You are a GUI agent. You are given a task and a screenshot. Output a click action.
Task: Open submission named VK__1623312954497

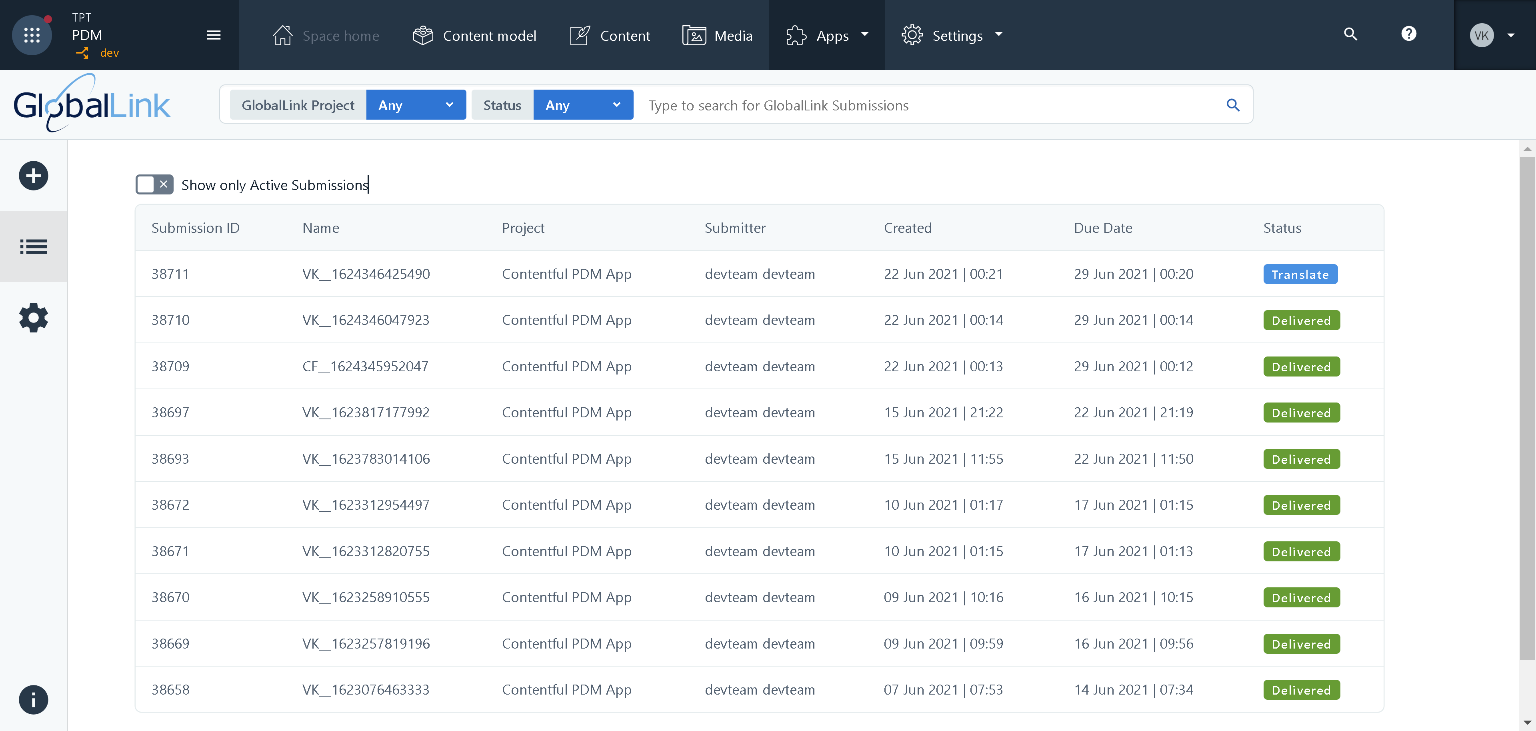[366, 505]
